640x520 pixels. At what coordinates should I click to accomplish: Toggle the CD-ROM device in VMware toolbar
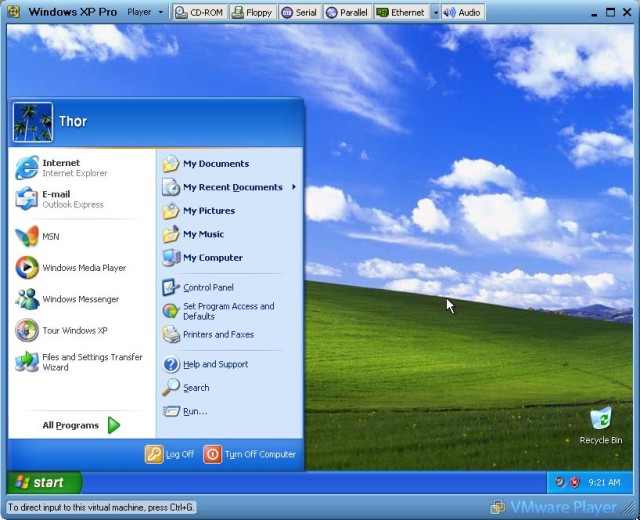[199, 13]
